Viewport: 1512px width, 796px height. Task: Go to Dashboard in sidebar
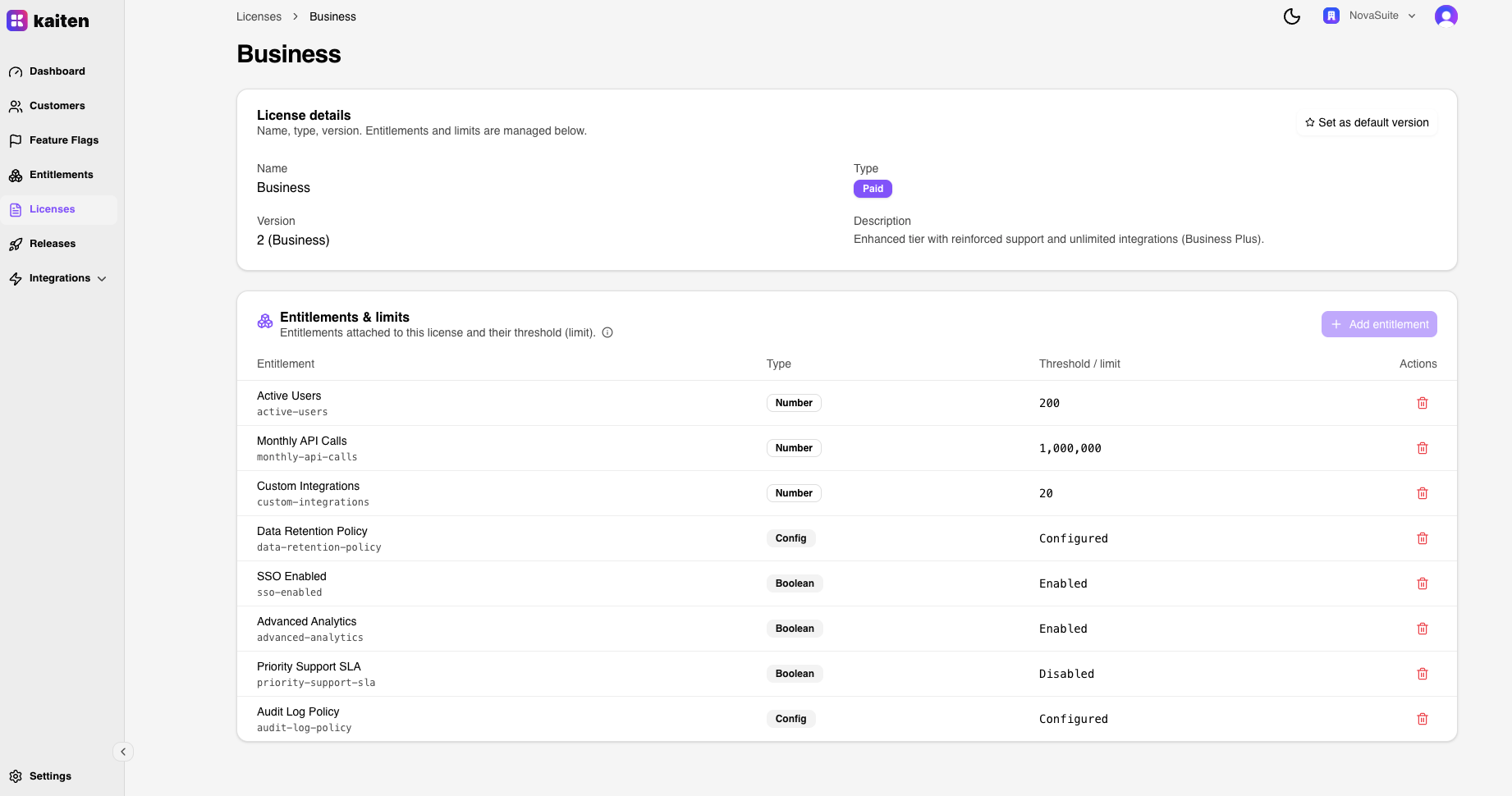[57, 71]
